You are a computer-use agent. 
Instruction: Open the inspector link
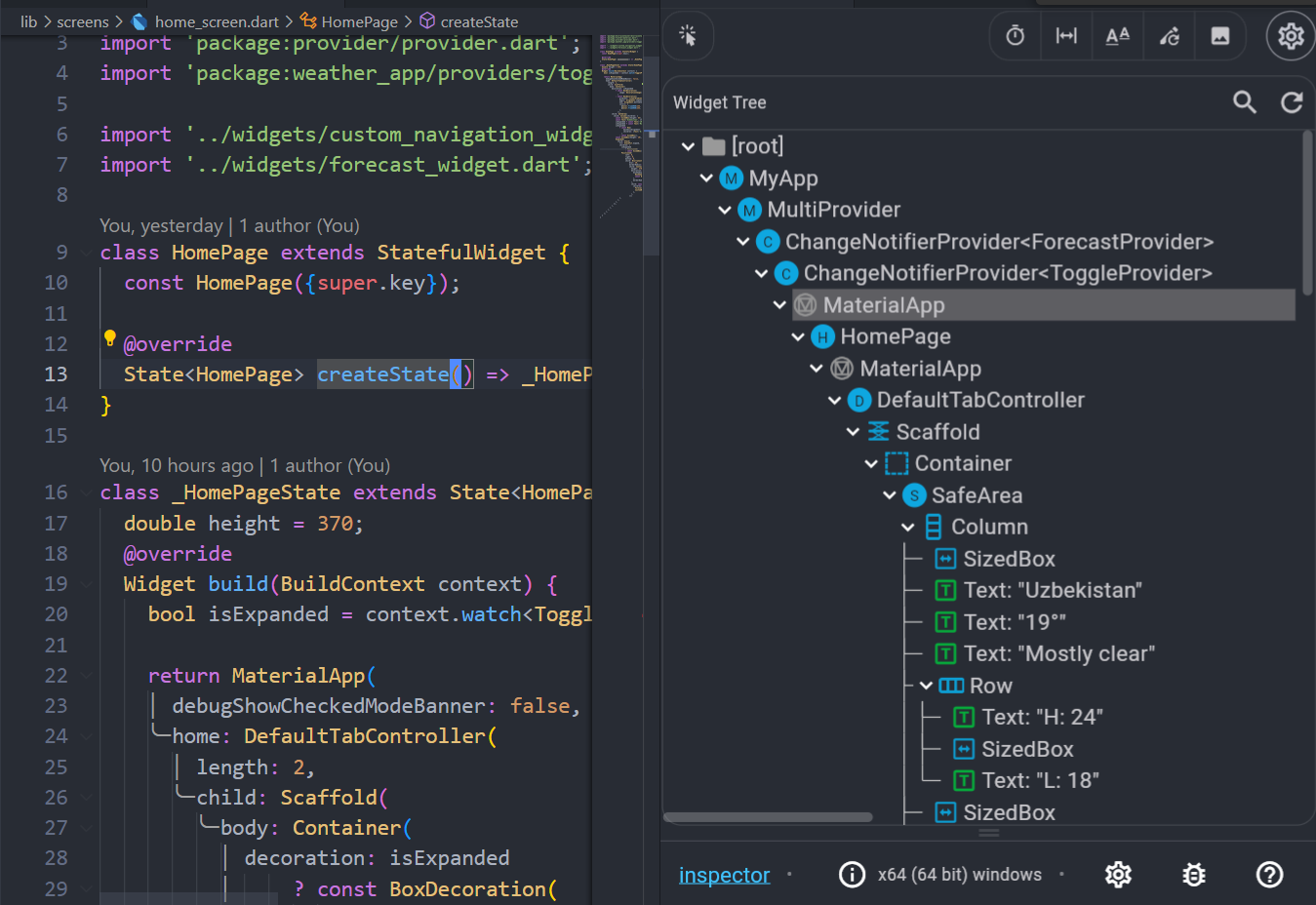pyautogui.click(x=724, y=875)
